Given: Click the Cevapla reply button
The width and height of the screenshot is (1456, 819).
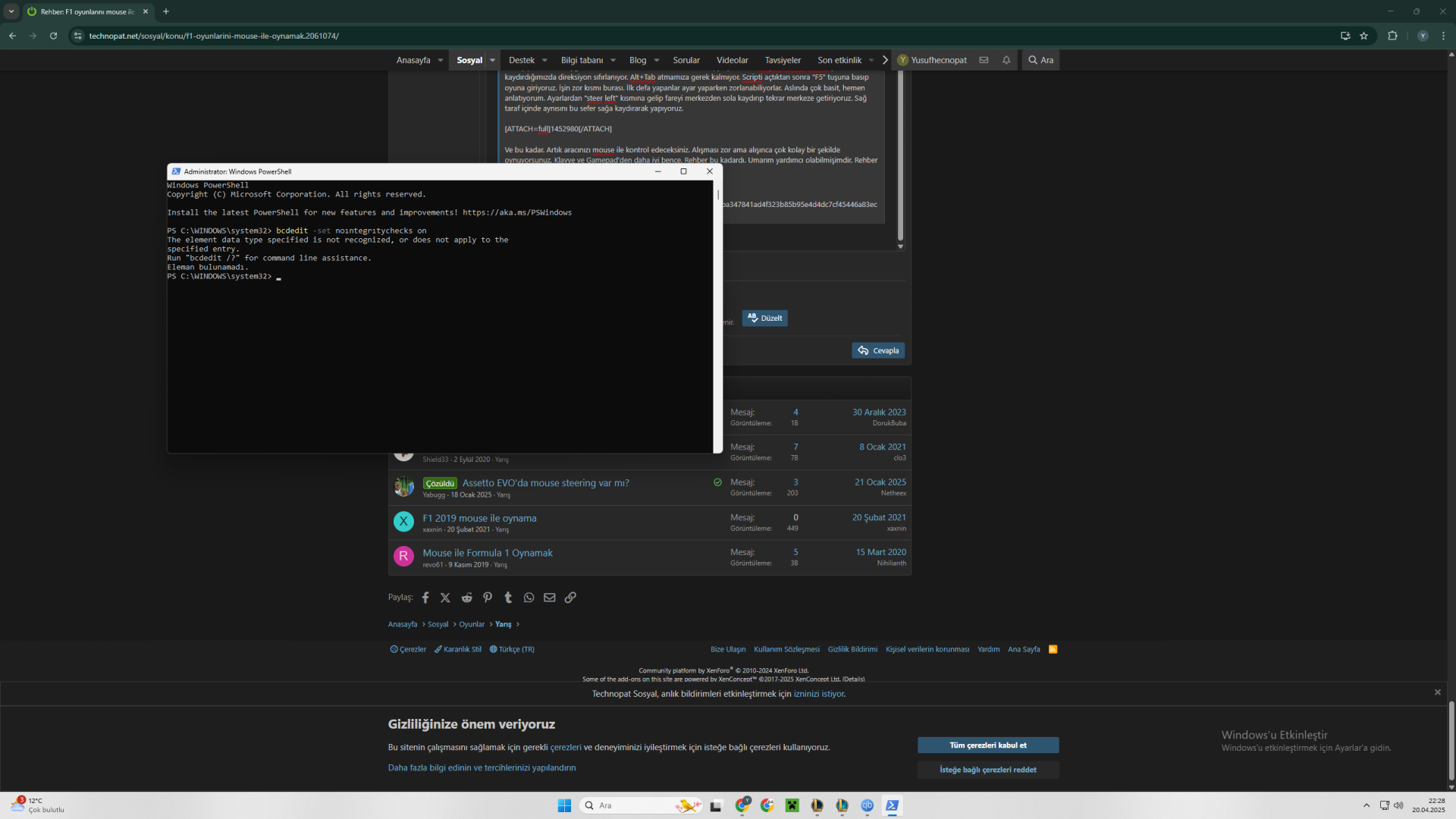Looking at the screenshot, I should pyautogui.click(x=878, y=350).
